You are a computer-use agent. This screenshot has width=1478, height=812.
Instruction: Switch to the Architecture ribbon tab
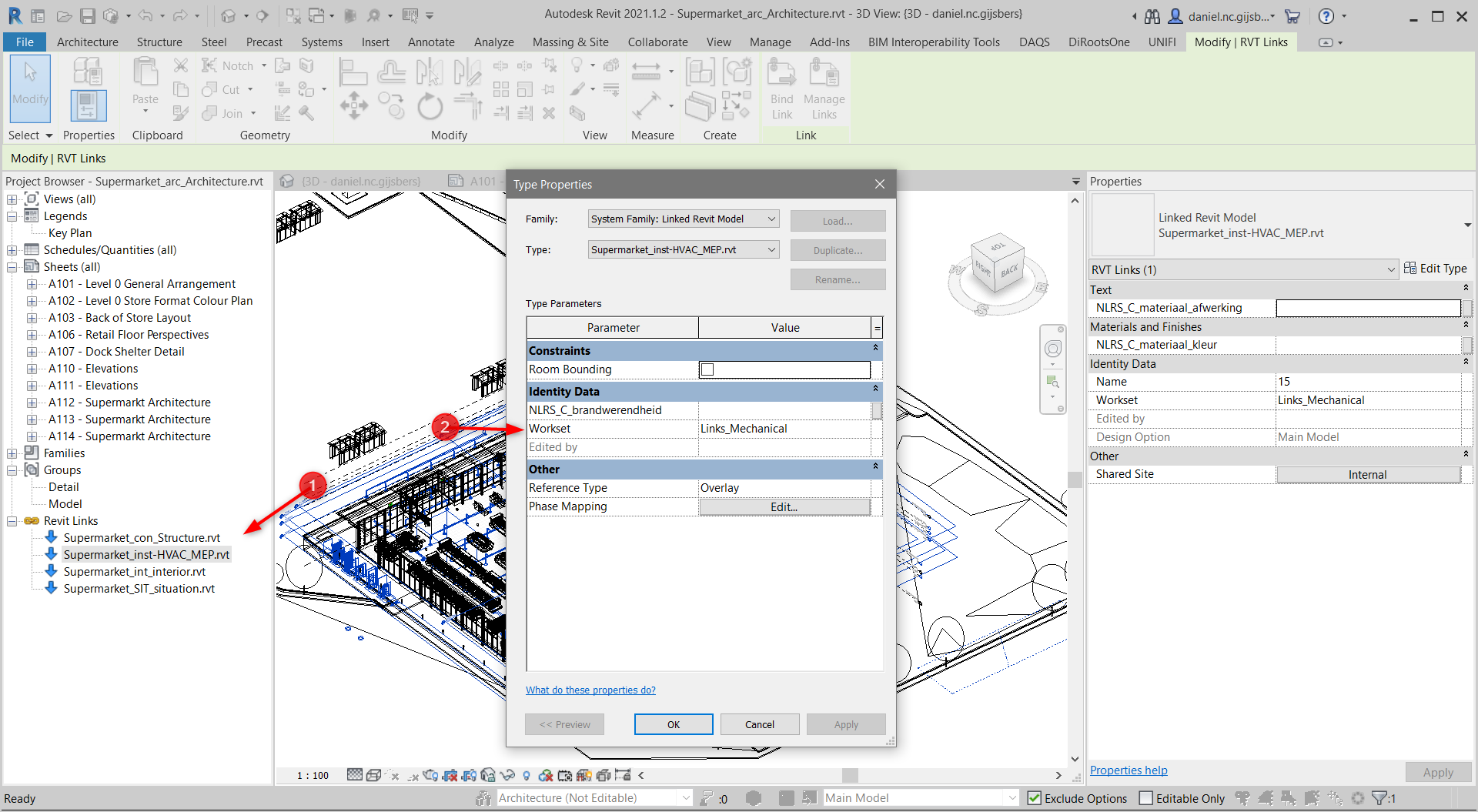pos(87,42)
